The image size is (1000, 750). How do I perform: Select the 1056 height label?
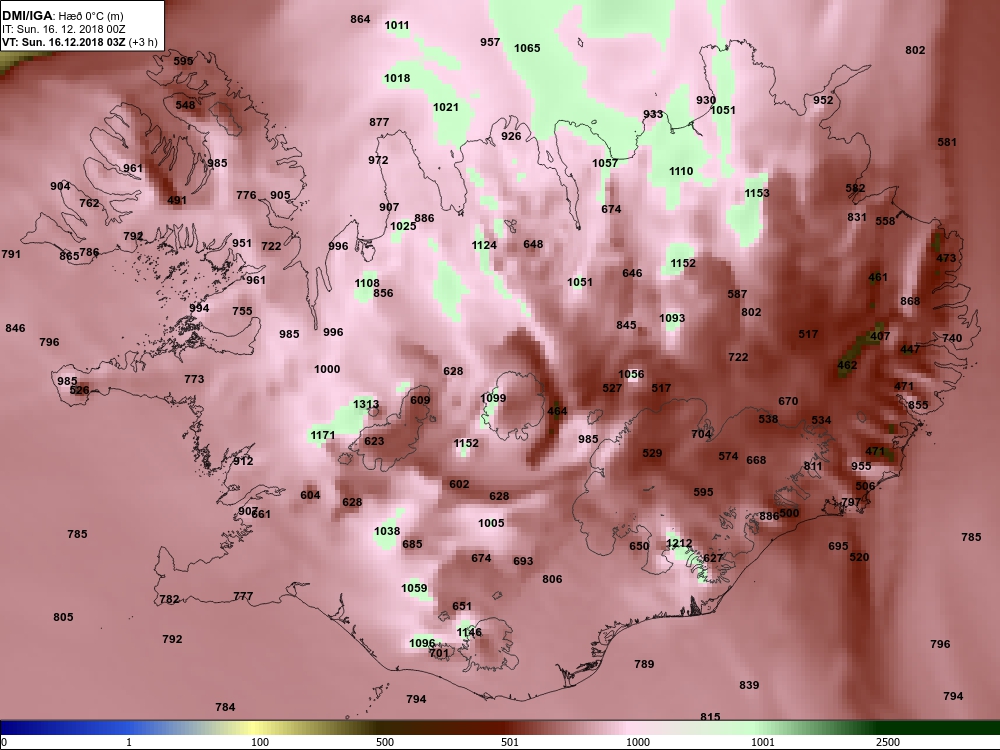click(x=631, y=374)
